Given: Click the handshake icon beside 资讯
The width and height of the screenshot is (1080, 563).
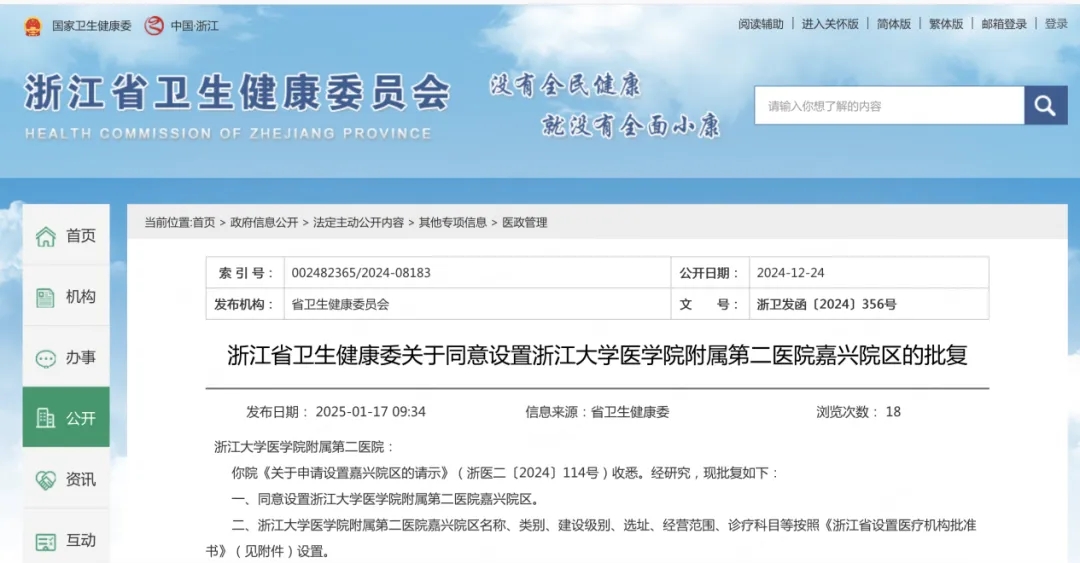Looking at the screenshot, I should coord(45,480).
